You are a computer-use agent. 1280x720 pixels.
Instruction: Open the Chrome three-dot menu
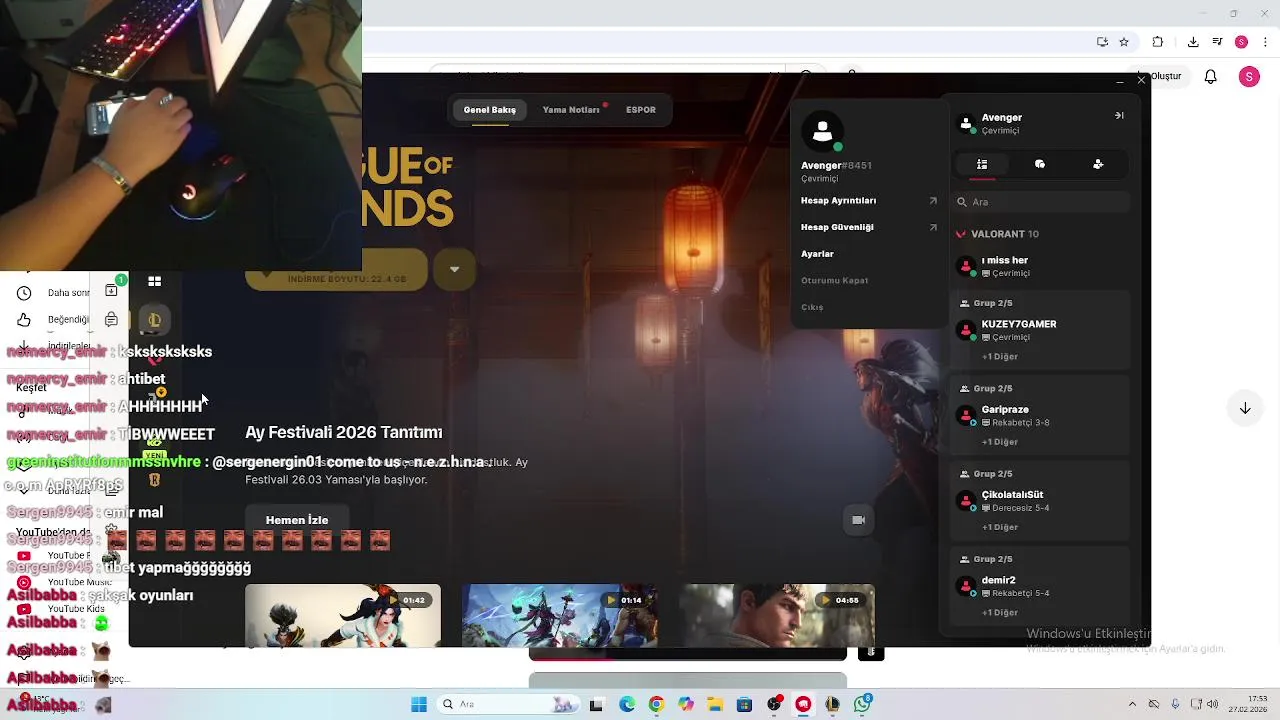[1264, 42]
